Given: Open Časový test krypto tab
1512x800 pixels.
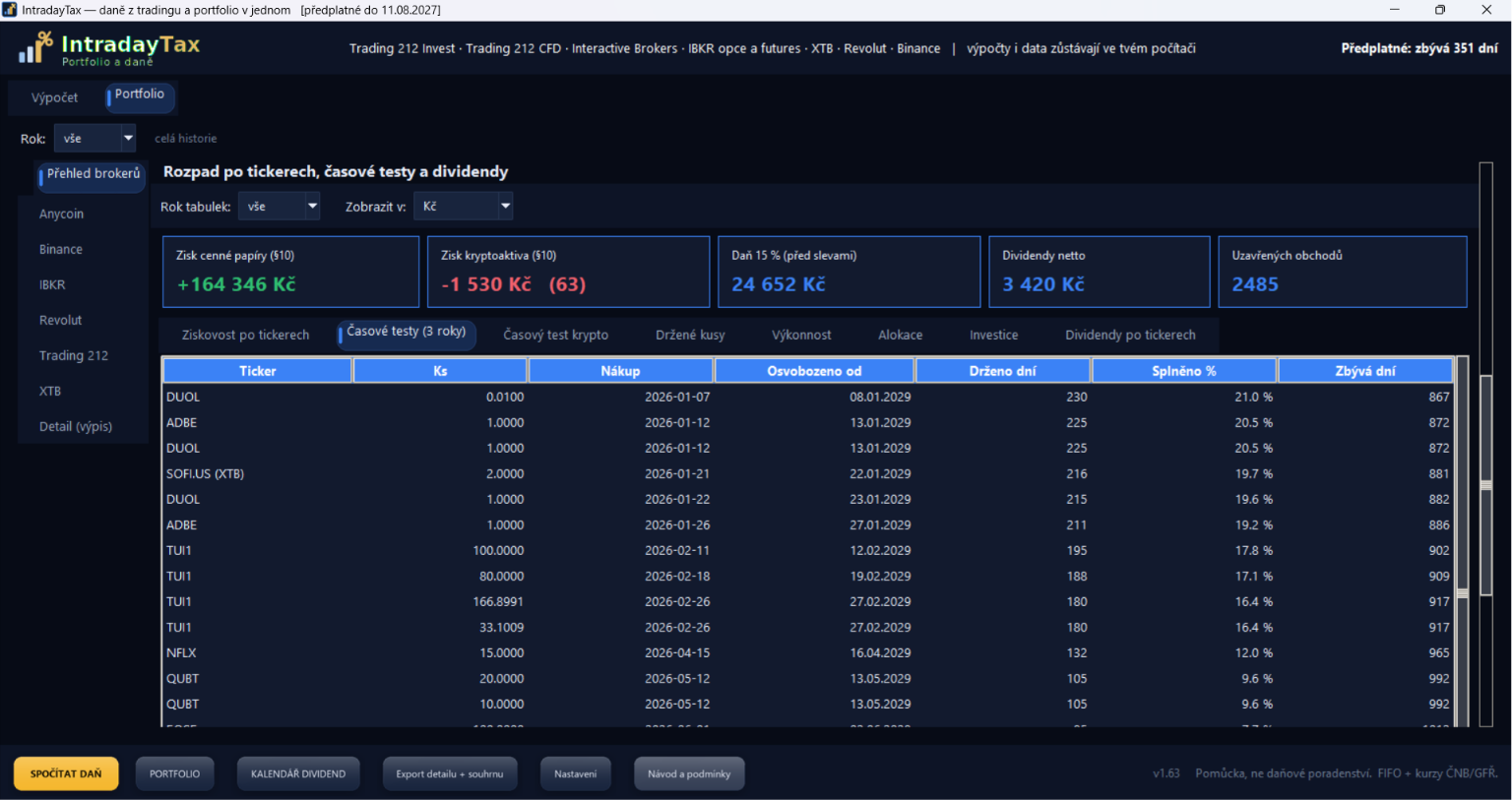Looking at the screenshot, I should 555,335.
